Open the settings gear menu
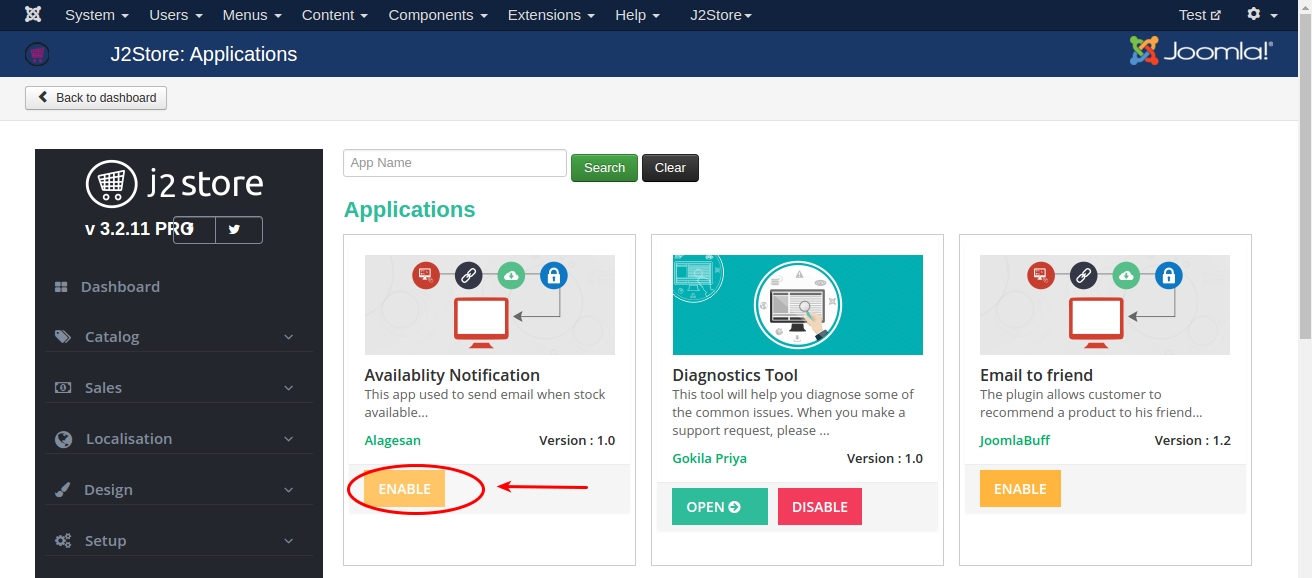The width and height of the screenshot is (1312, 578). tap(1262, 15)
